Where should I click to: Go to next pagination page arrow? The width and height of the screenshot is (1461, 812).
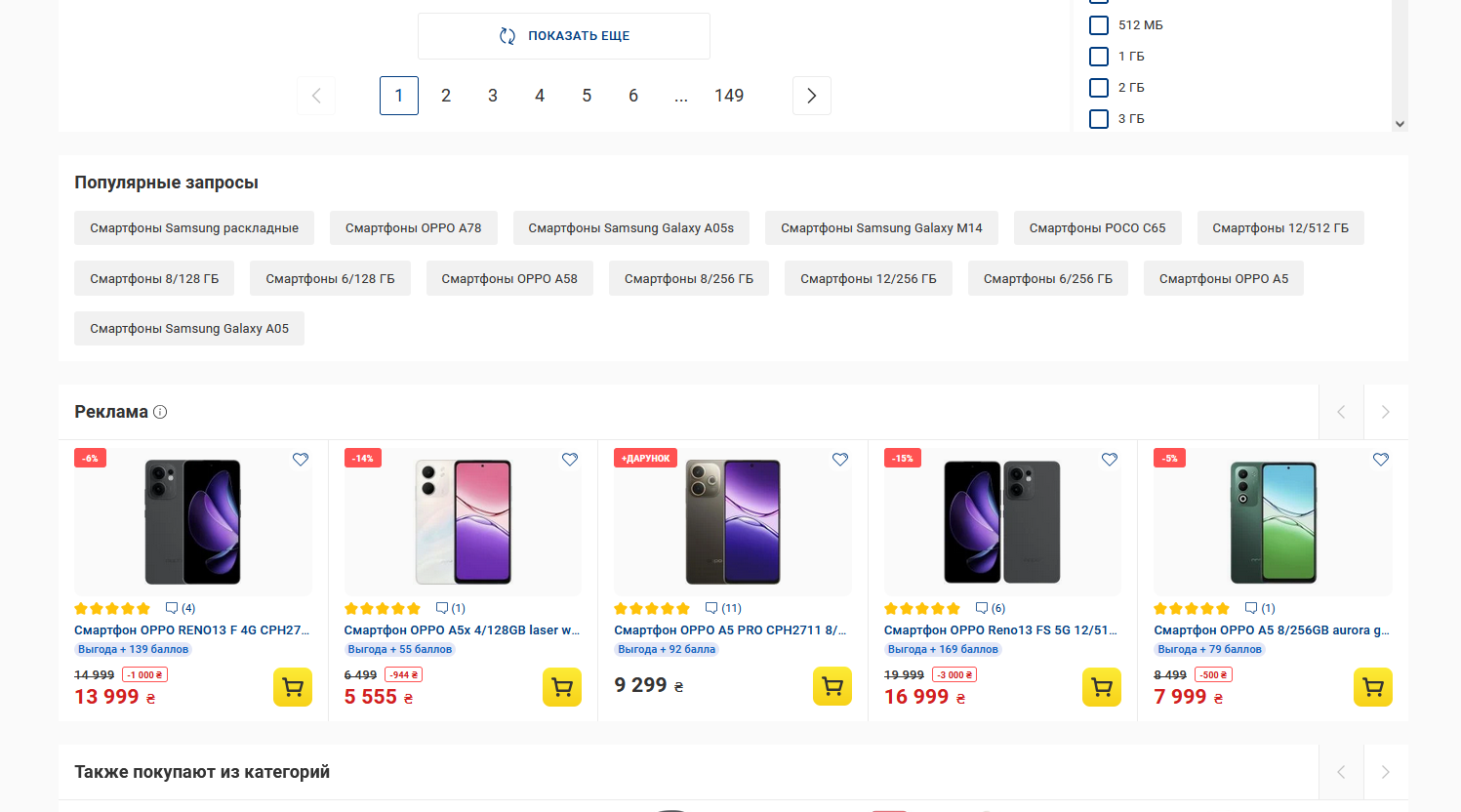tap(811, 96)
